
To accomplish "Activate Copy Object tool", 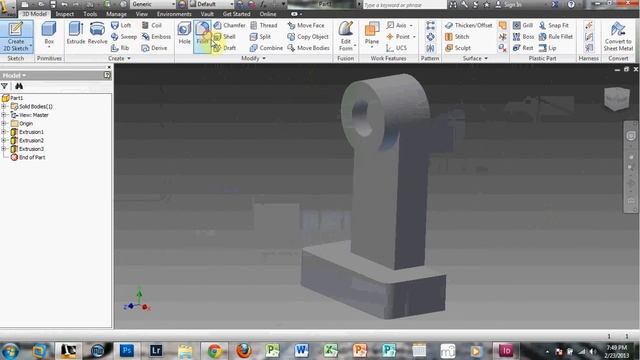I will (x=308, y=37).
